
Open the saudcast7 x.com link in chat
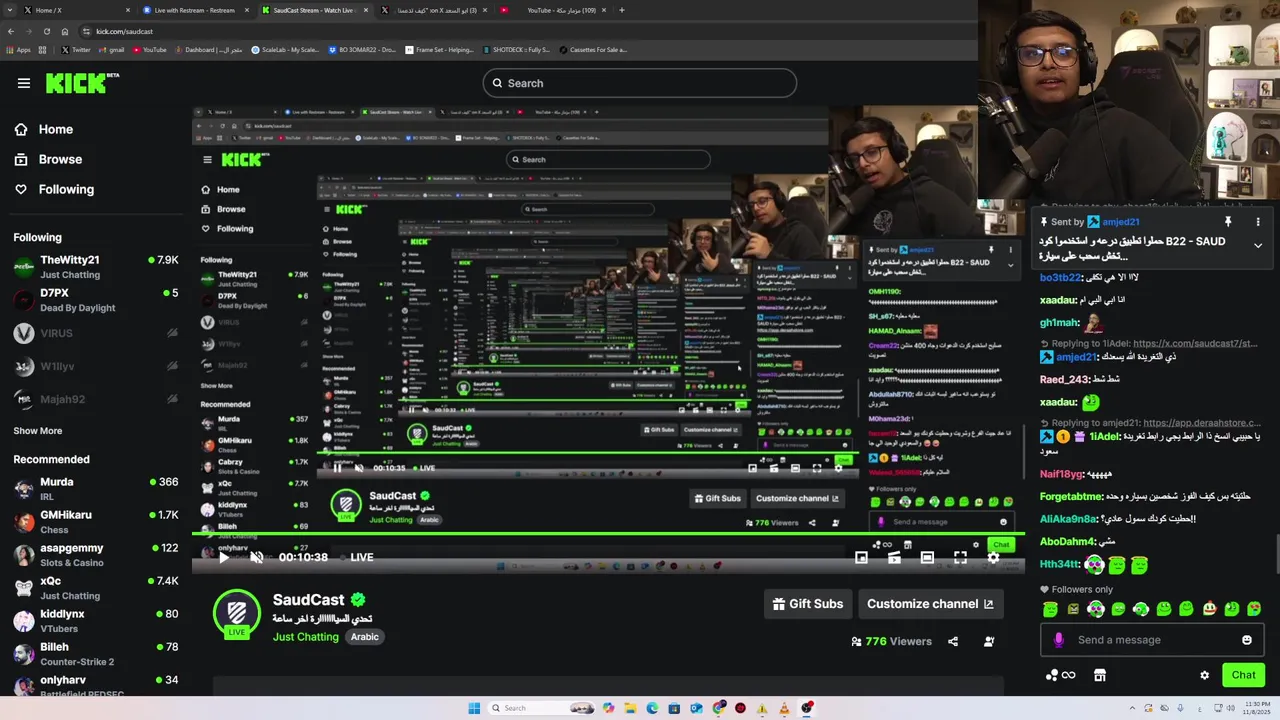[x=1195, y=343]
